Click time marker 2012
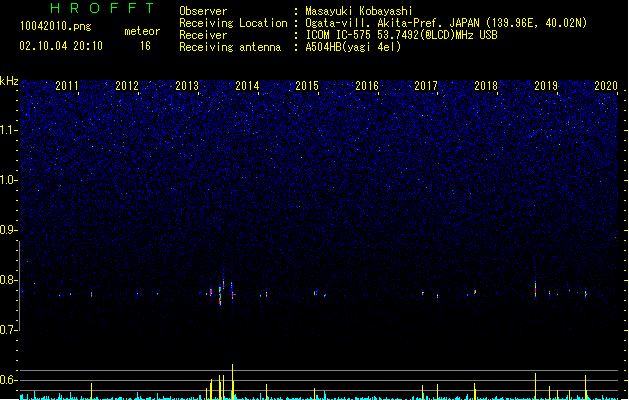Viewport: 629px width, 400px height. tap(127, 86)
